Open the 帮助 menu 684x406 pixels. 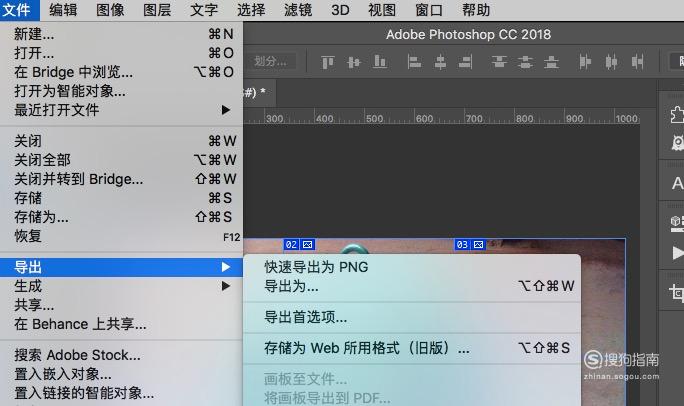point(476,10)
